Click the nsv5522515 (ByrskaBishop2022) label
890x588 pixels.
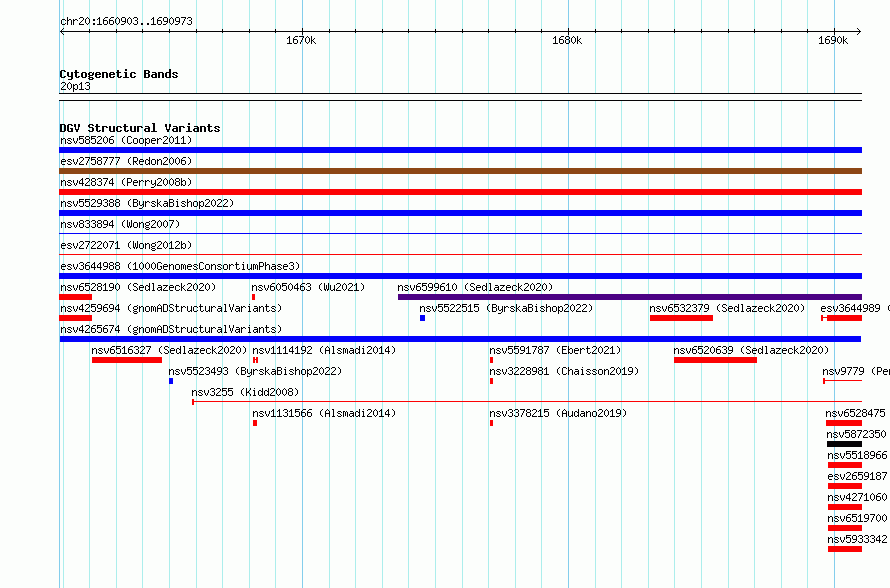tap(506, 308)
